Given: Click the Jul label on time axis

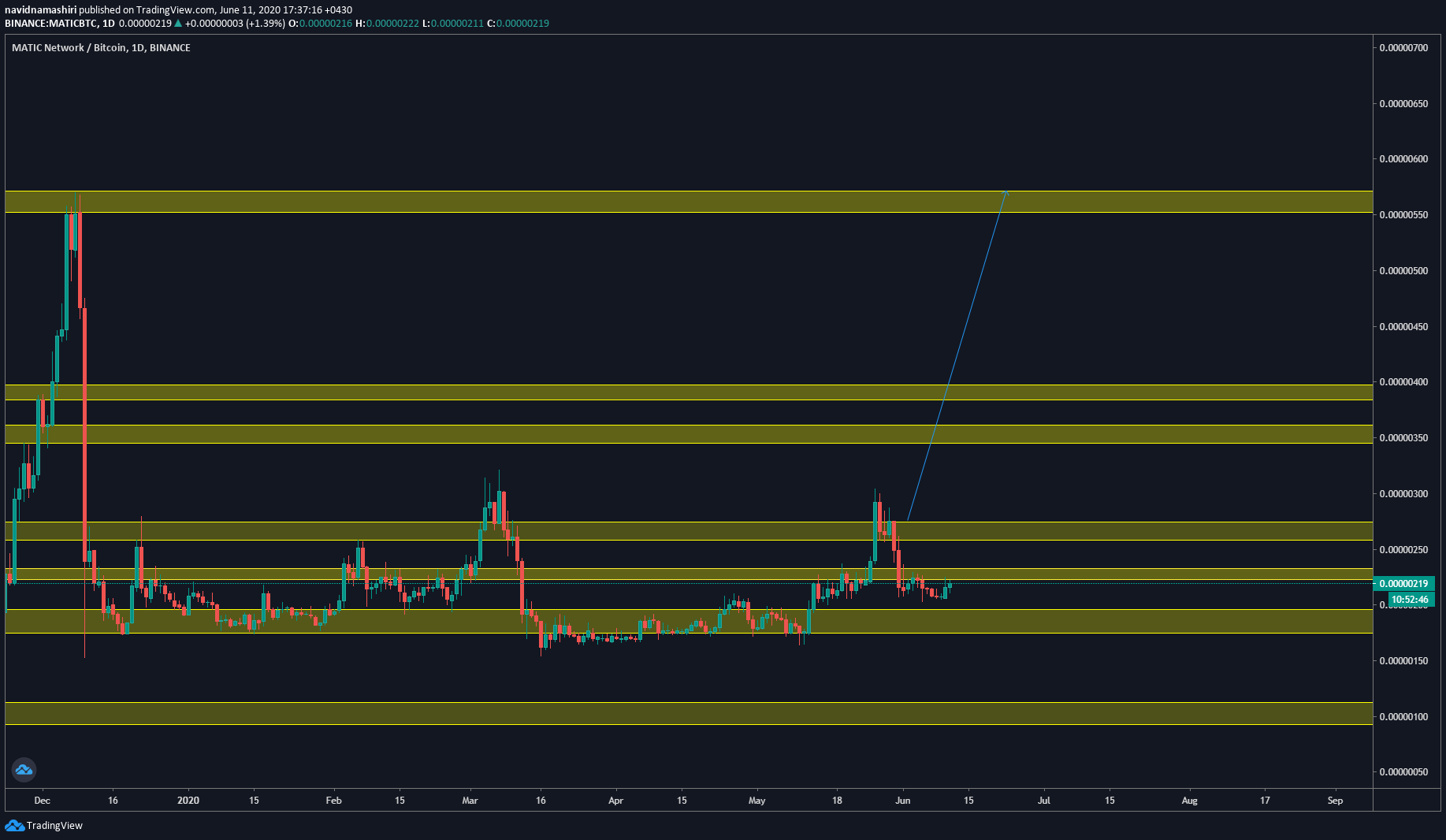Looking at the screenshot, I should tap(1044, 801).
